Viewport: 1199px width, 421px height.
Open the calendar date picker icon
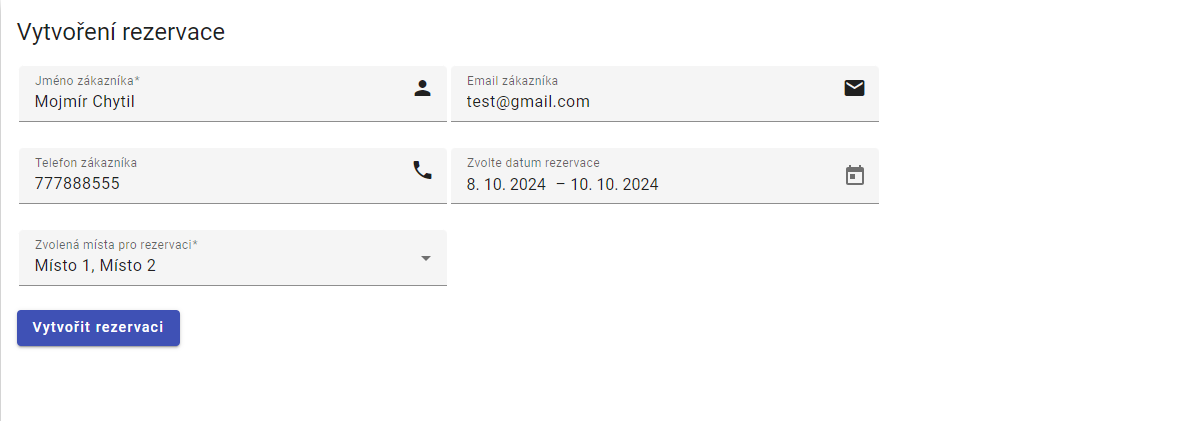pos(854,175)
